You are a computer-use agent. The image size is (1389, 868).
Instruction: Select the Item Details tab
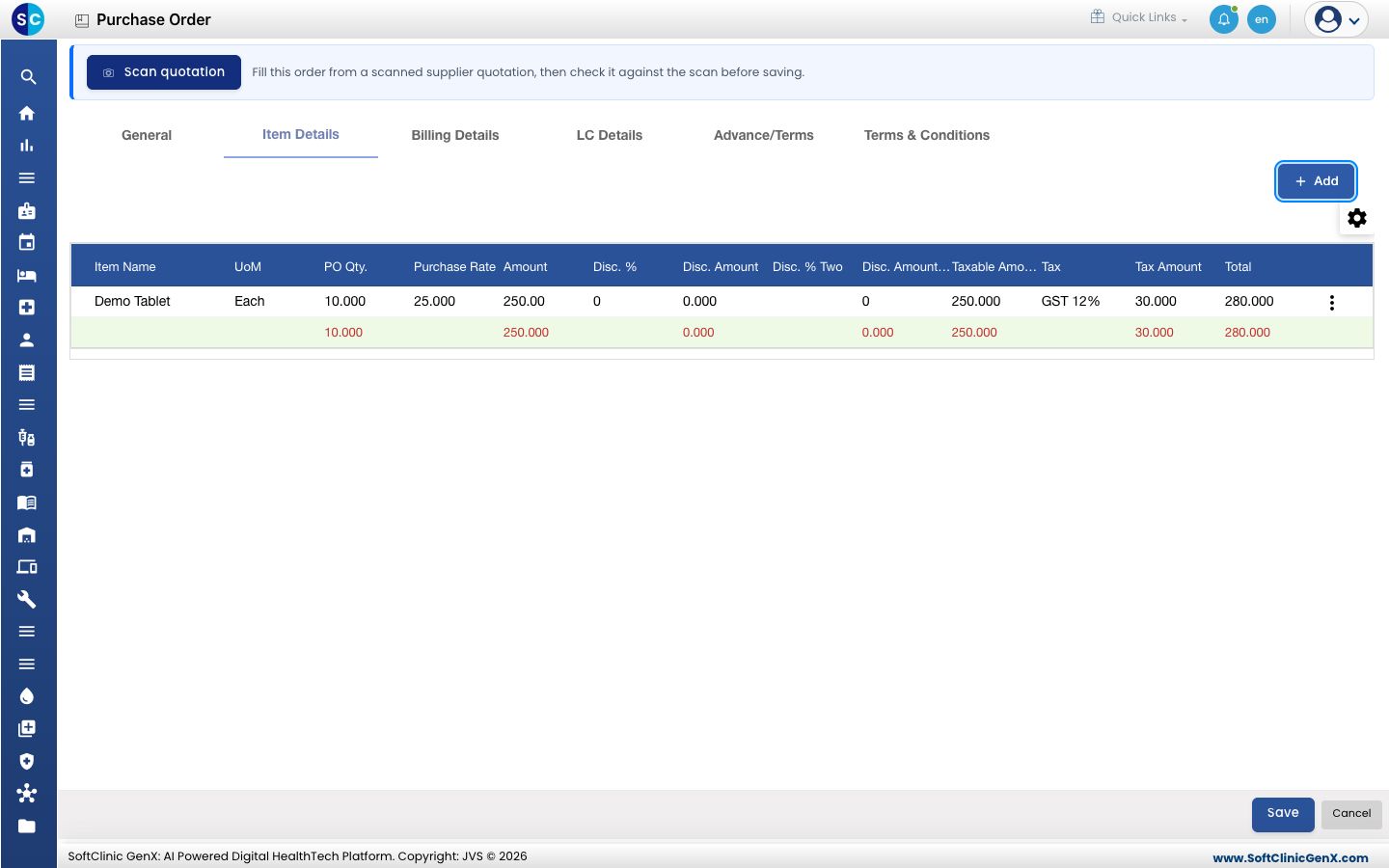click(x=301, y=135)
